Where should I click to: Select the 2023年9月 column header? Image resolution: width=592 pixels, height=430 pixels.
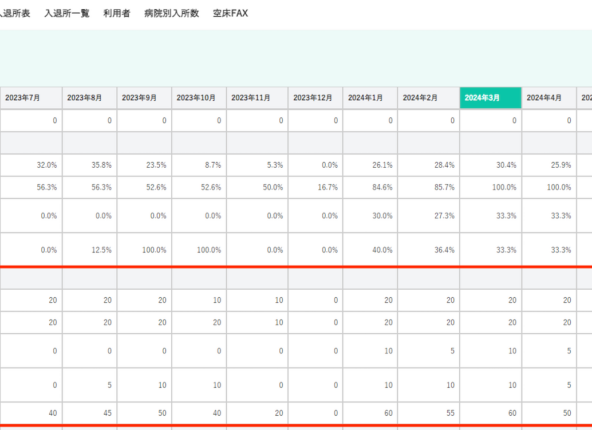(x=144, y=98)
